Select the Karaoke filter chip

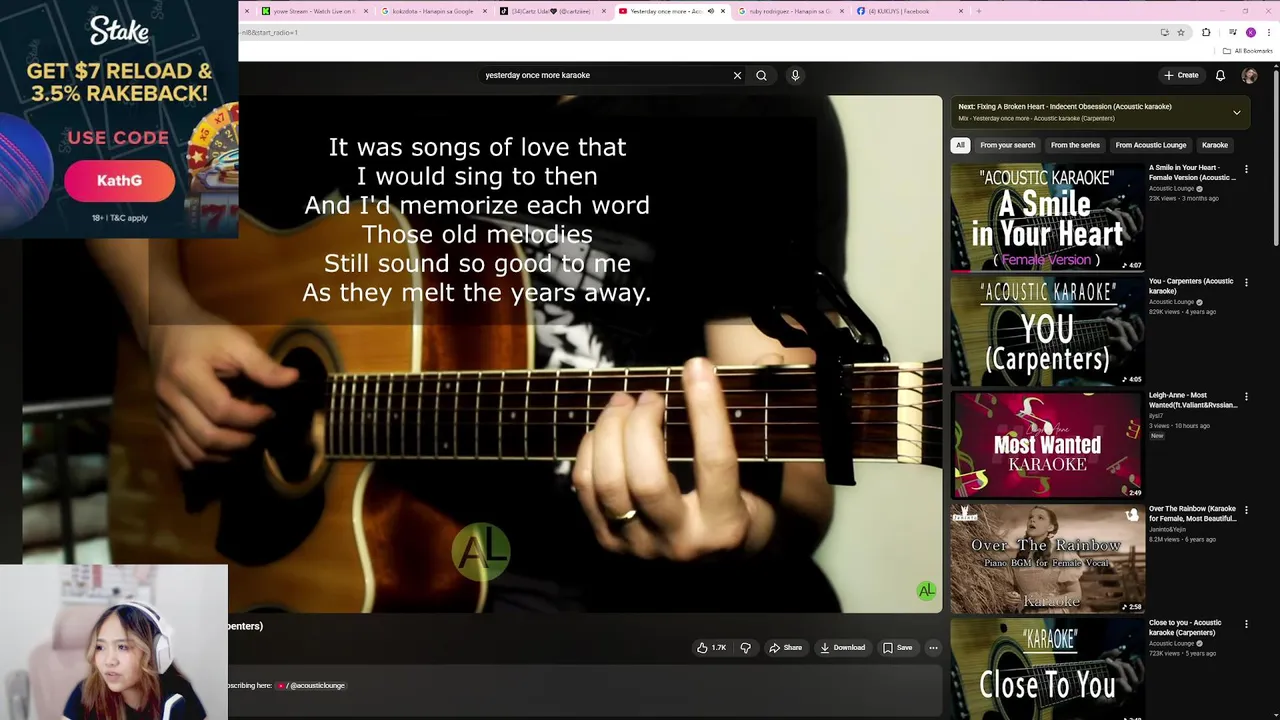(1215, 145)
